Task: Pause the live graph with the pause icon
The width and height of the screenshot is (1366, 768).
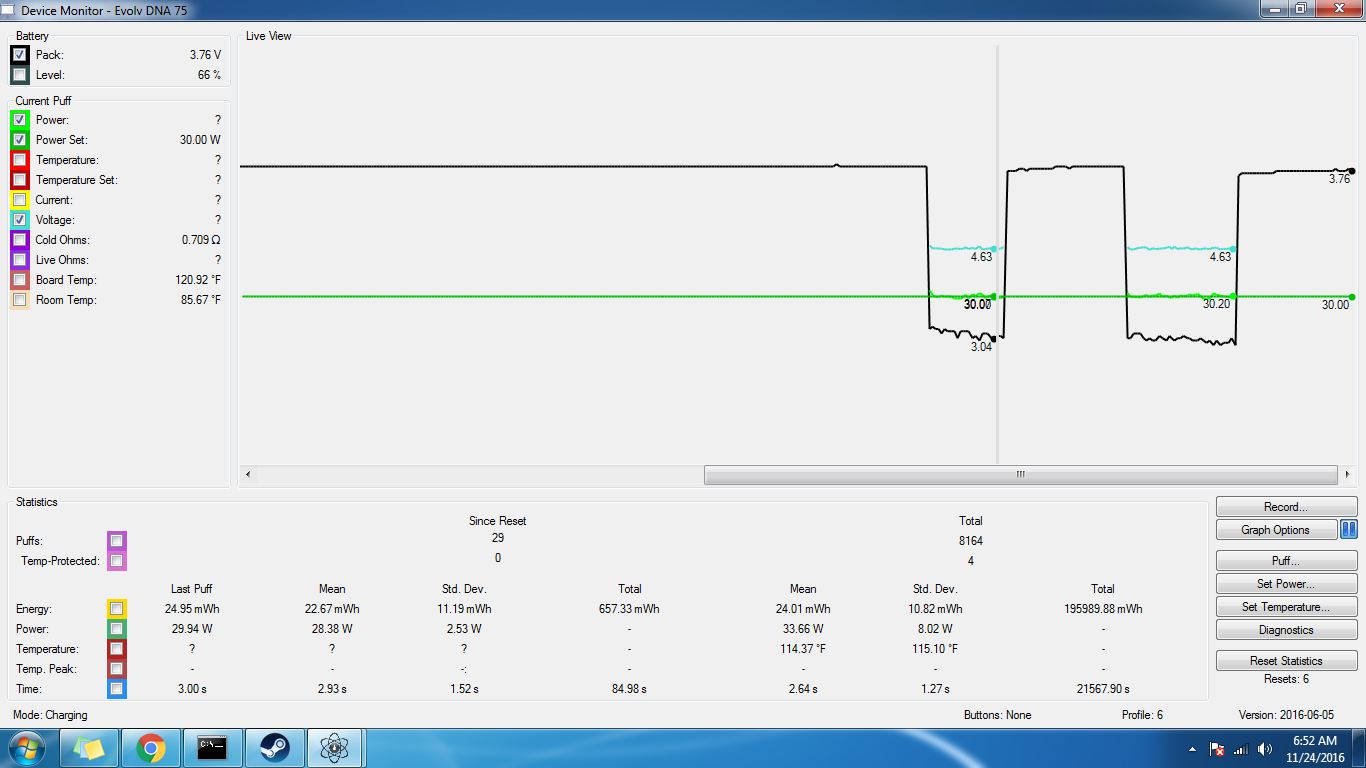Action: [x=1348, y=530]
